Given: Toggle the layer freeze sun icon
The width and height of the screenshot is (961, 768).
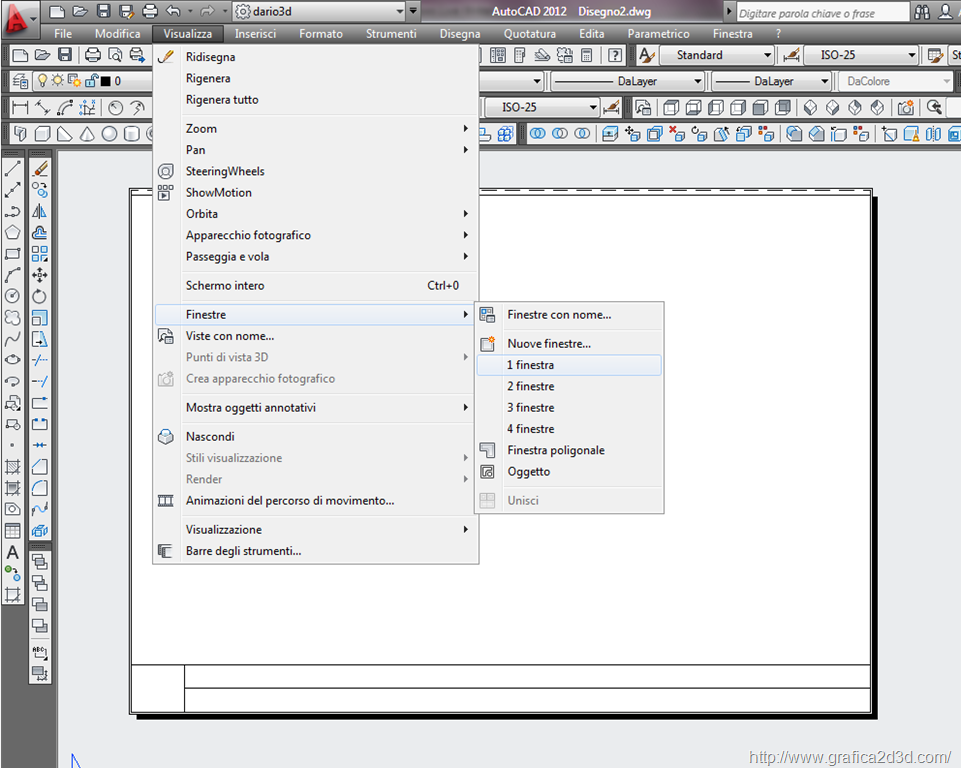Looking at the screenshot, I should 58,81.
